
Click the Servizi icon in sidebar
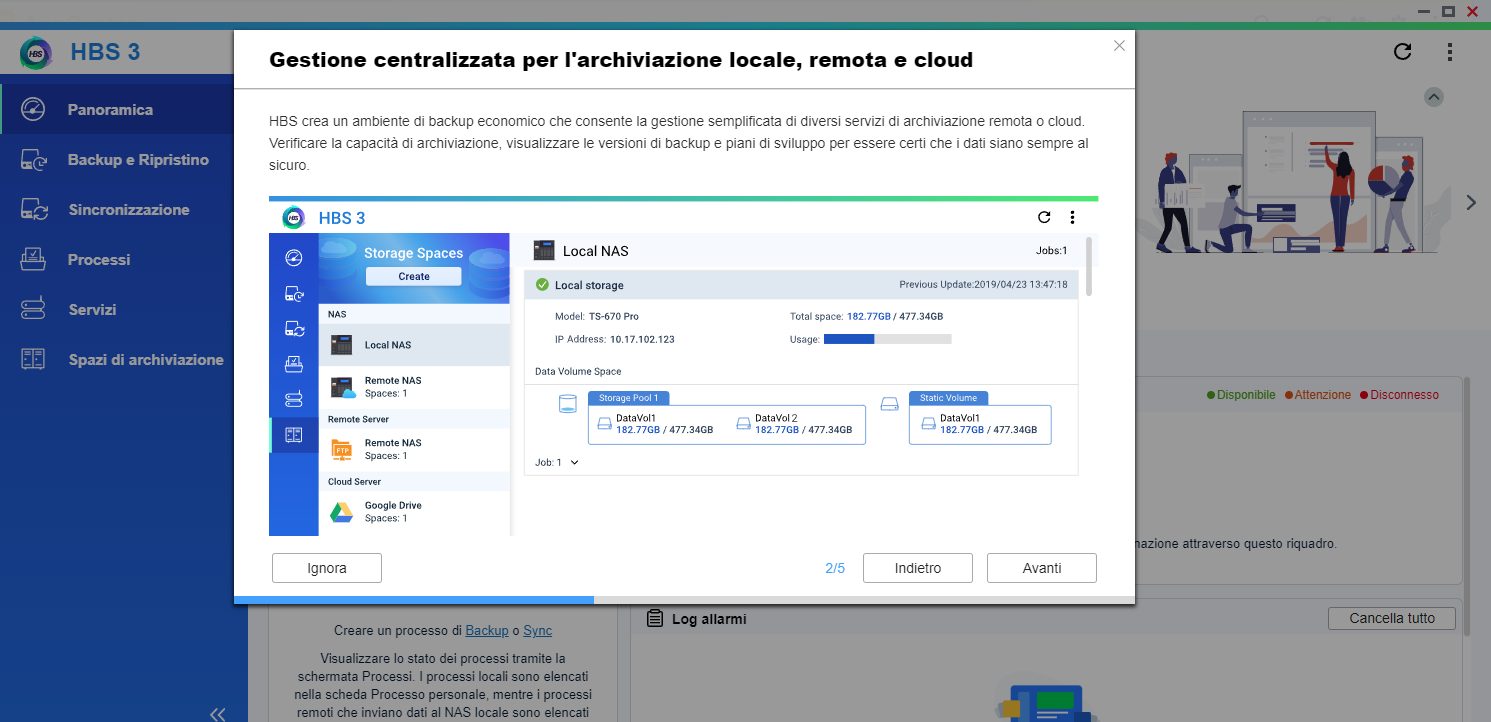[x=33, y=310]
